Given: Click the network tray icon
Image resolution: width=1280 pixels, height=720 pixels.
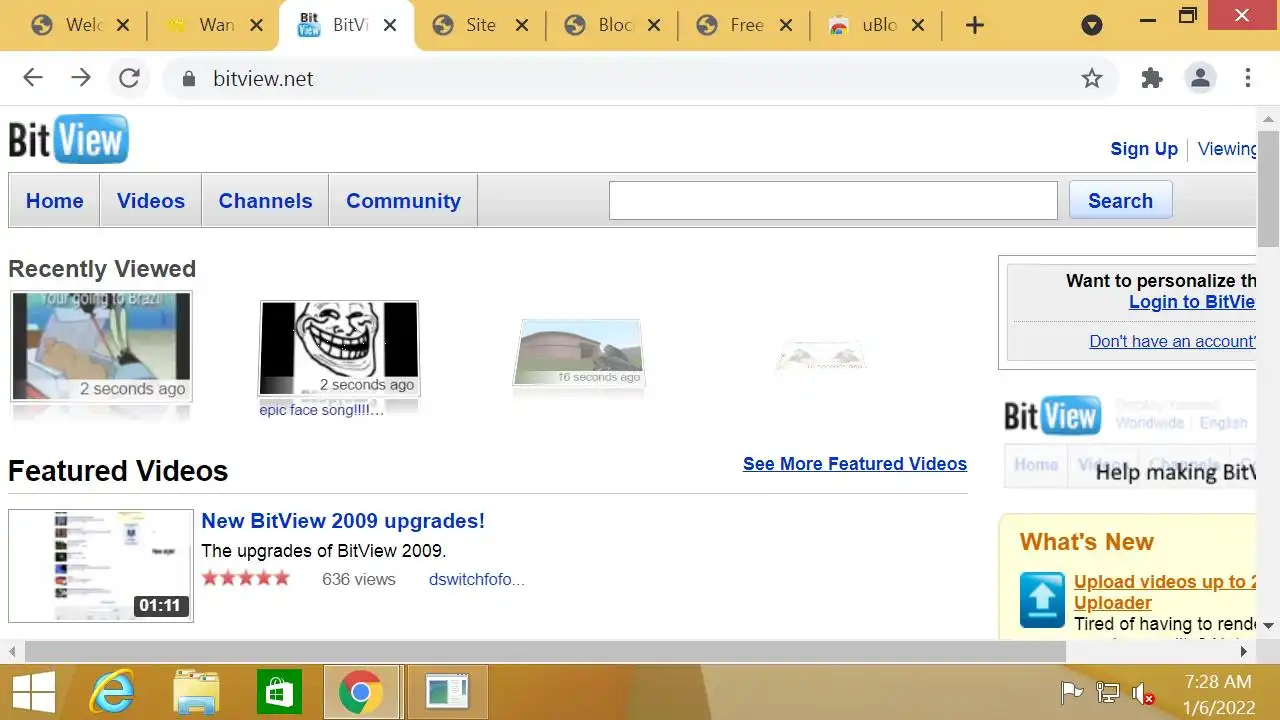Looking at the screenshot, I should pyautogui.click(x=1107, y=692).
